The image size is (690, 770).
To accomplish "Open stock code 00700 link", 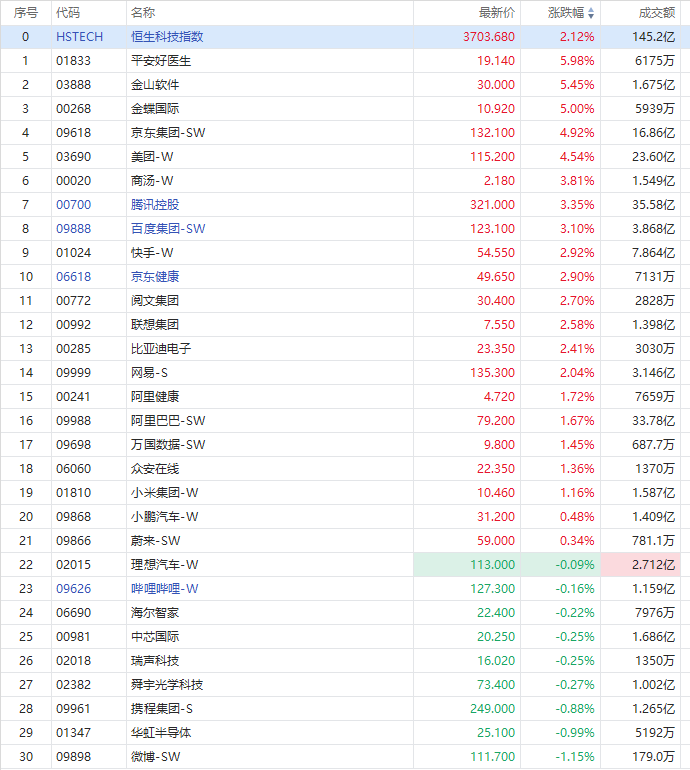I will pyautogui.click(x=74, y=205).
